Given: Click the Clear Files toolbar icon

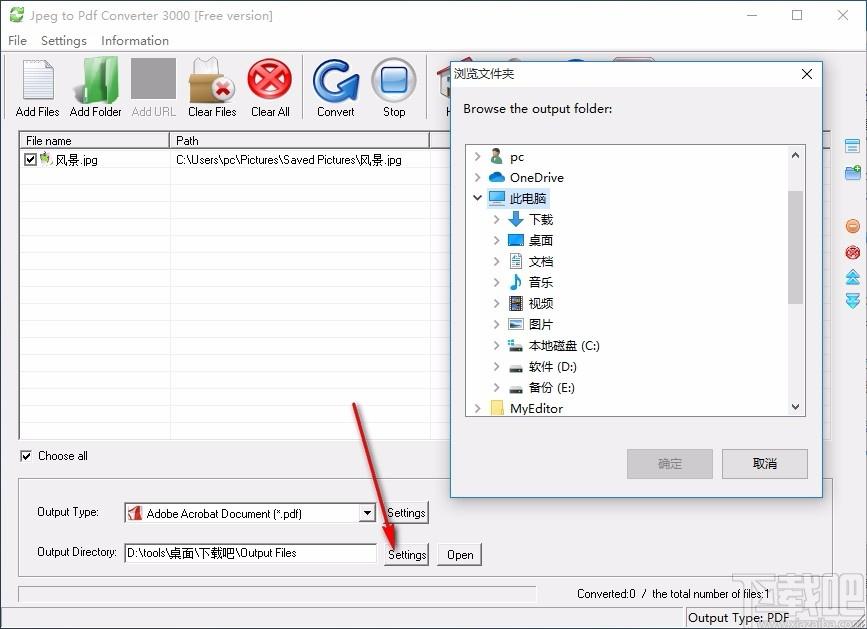Looking at the screenshot, I should (212, 88).
